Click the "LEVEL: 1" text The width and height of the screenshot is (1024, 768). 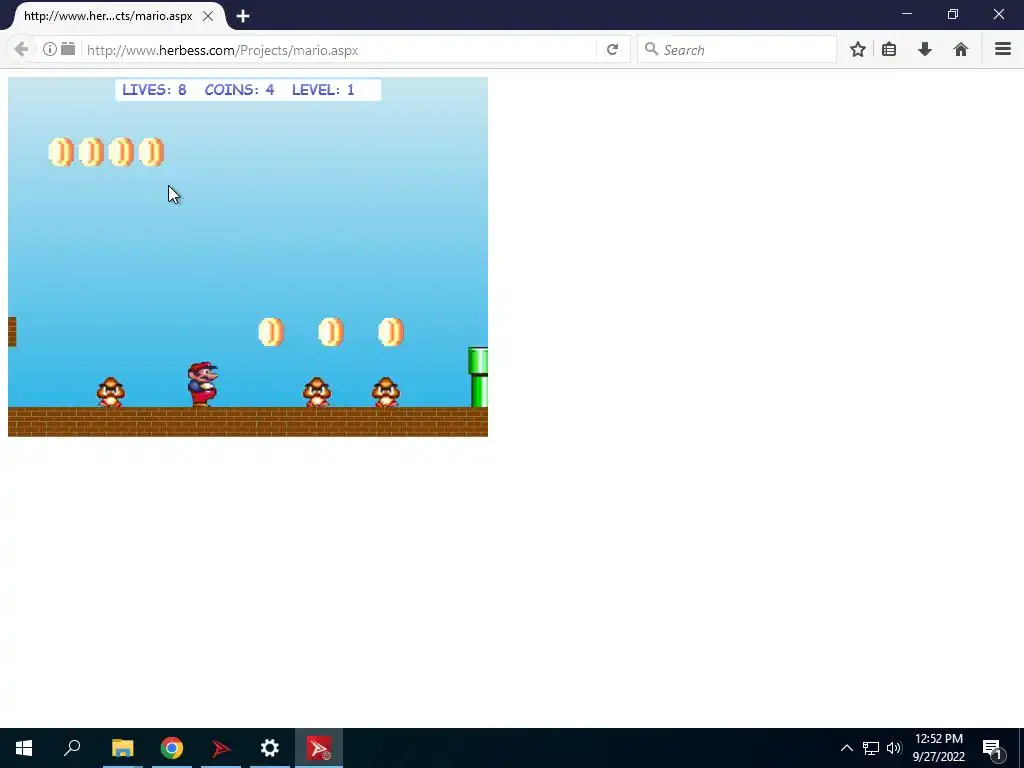pos(323,90)
